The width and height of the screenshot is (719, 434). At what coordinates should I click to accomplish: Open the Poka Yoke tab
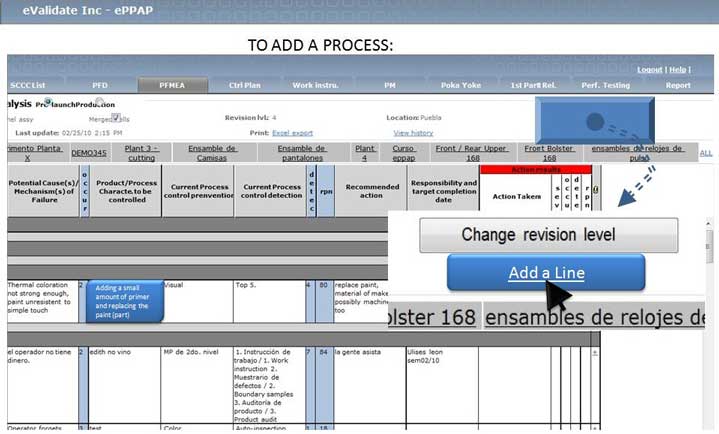pyautogui.click(x=461, y=85)
